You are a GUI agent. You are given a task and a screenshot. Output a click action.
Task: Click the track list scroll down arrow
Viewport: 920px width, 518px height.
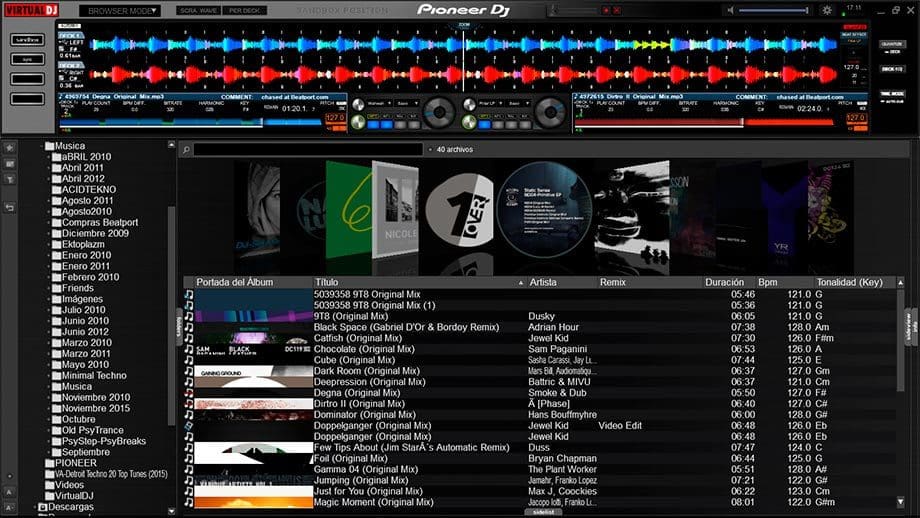click(x=901, y=502)
